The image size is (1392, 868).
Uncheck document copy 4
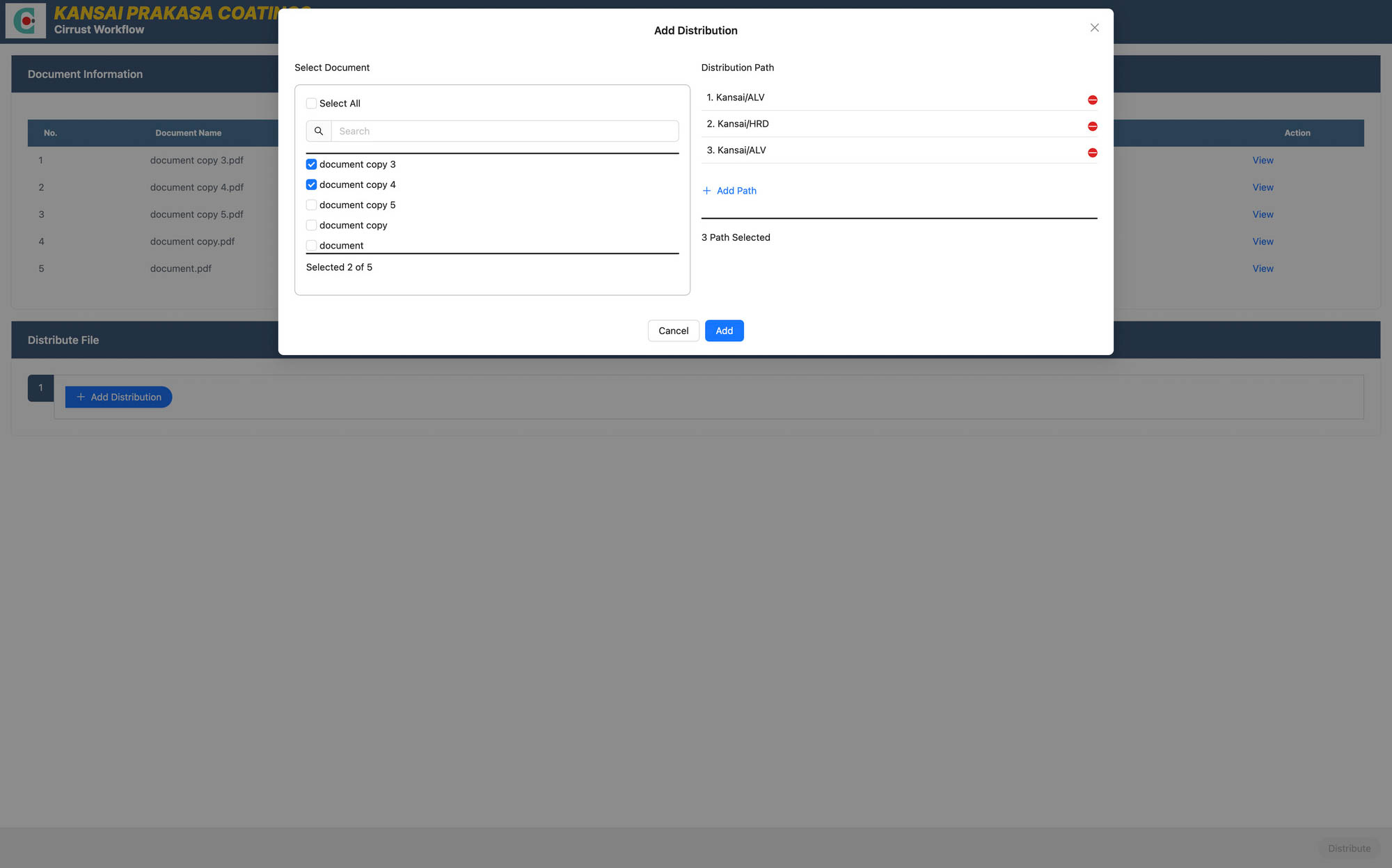click(x=311, y=184)
